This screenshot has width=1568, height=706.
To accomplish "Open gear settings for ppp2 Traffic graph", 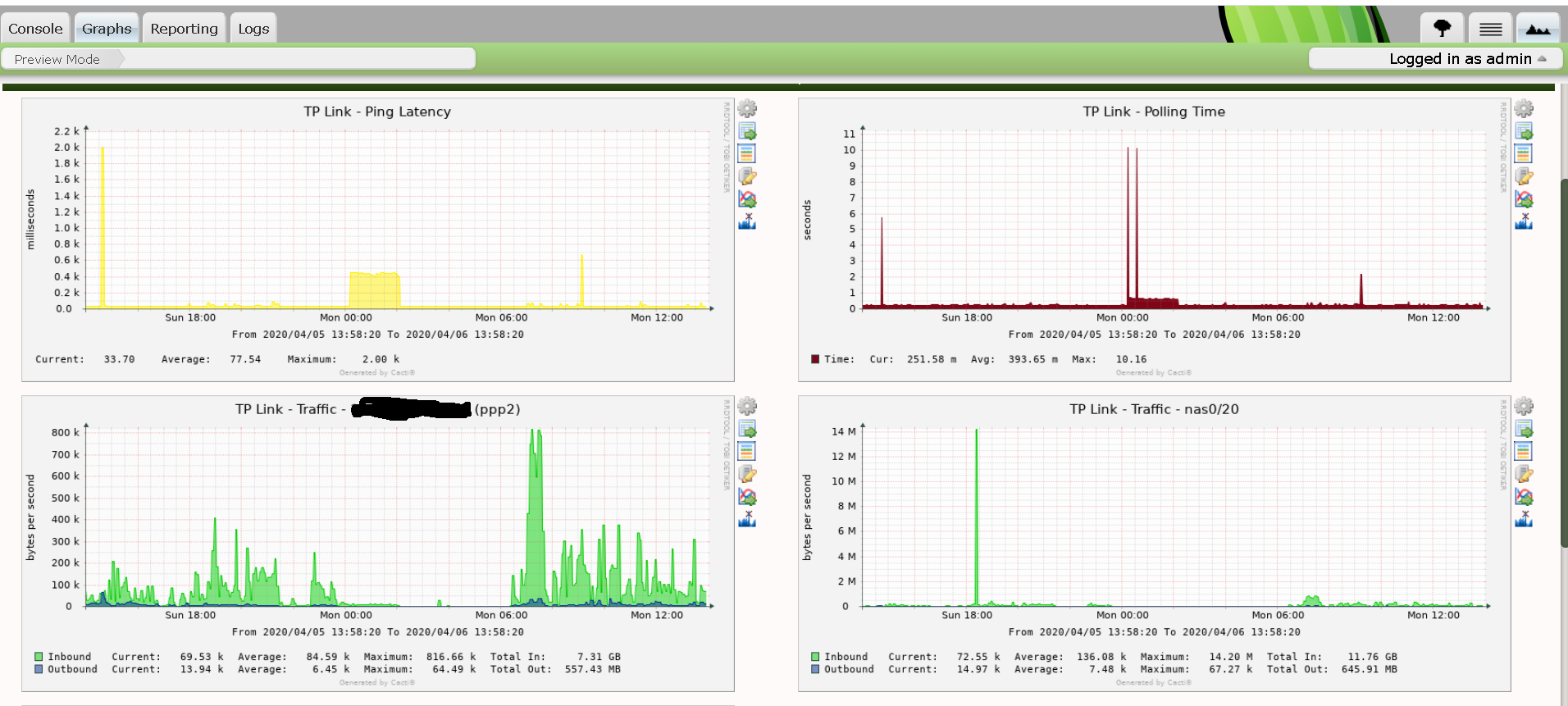I will (x=747, y=406).
